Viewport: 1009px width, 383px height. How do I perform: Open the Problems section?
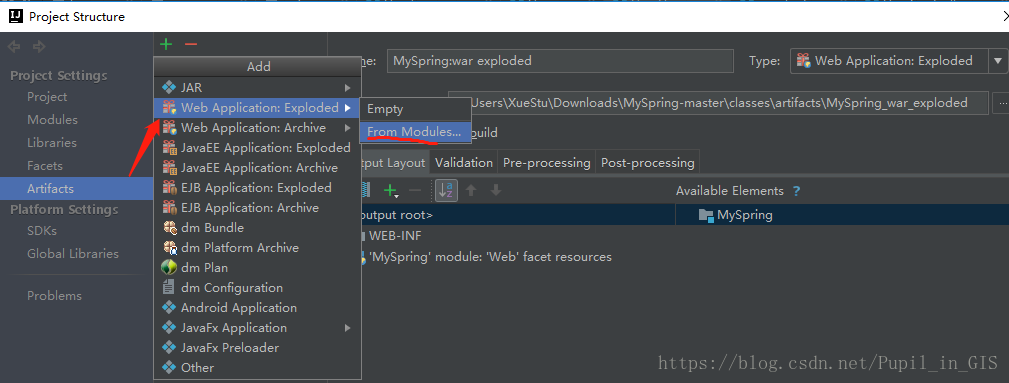pyautogui.click(x=54, y=295)
